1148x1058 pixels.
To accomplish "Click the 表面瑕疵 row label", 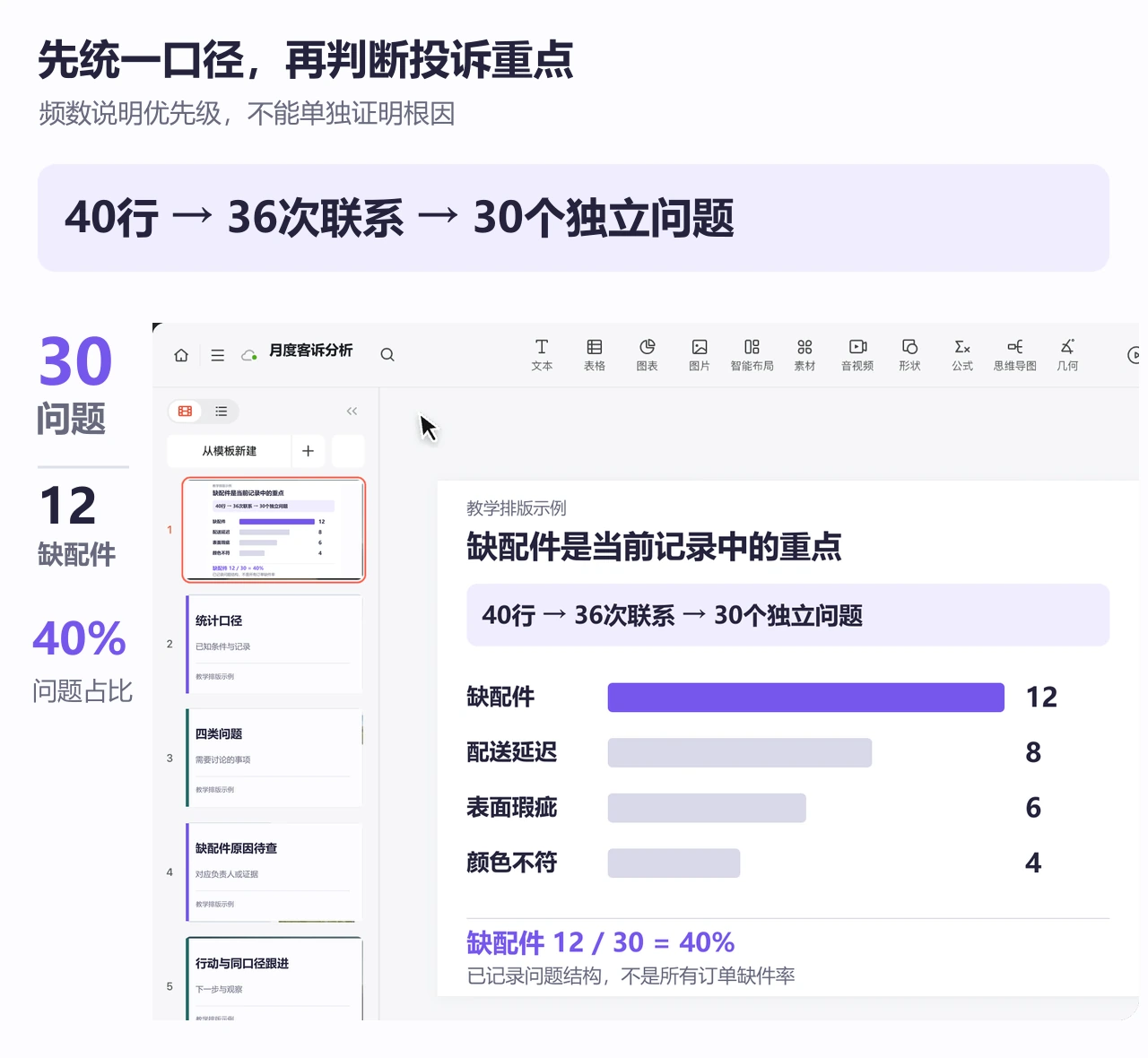I will (512, 808).
